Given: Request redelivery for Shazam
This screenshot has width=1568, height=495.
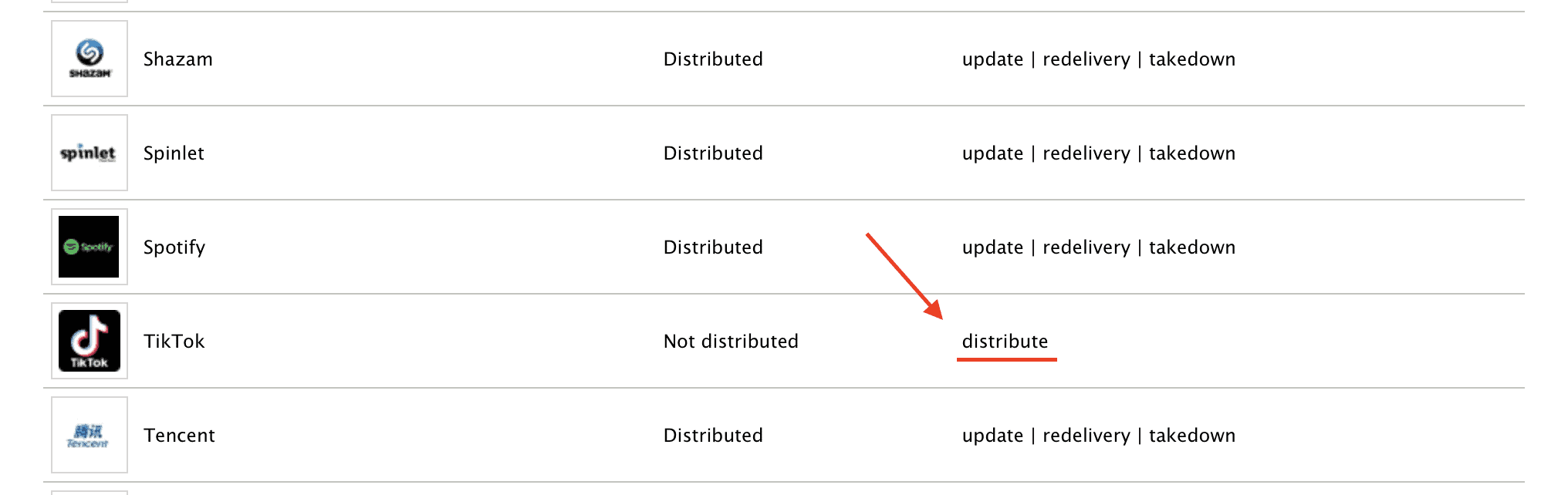Looking at the screenshot, I should click(1086, 59).
